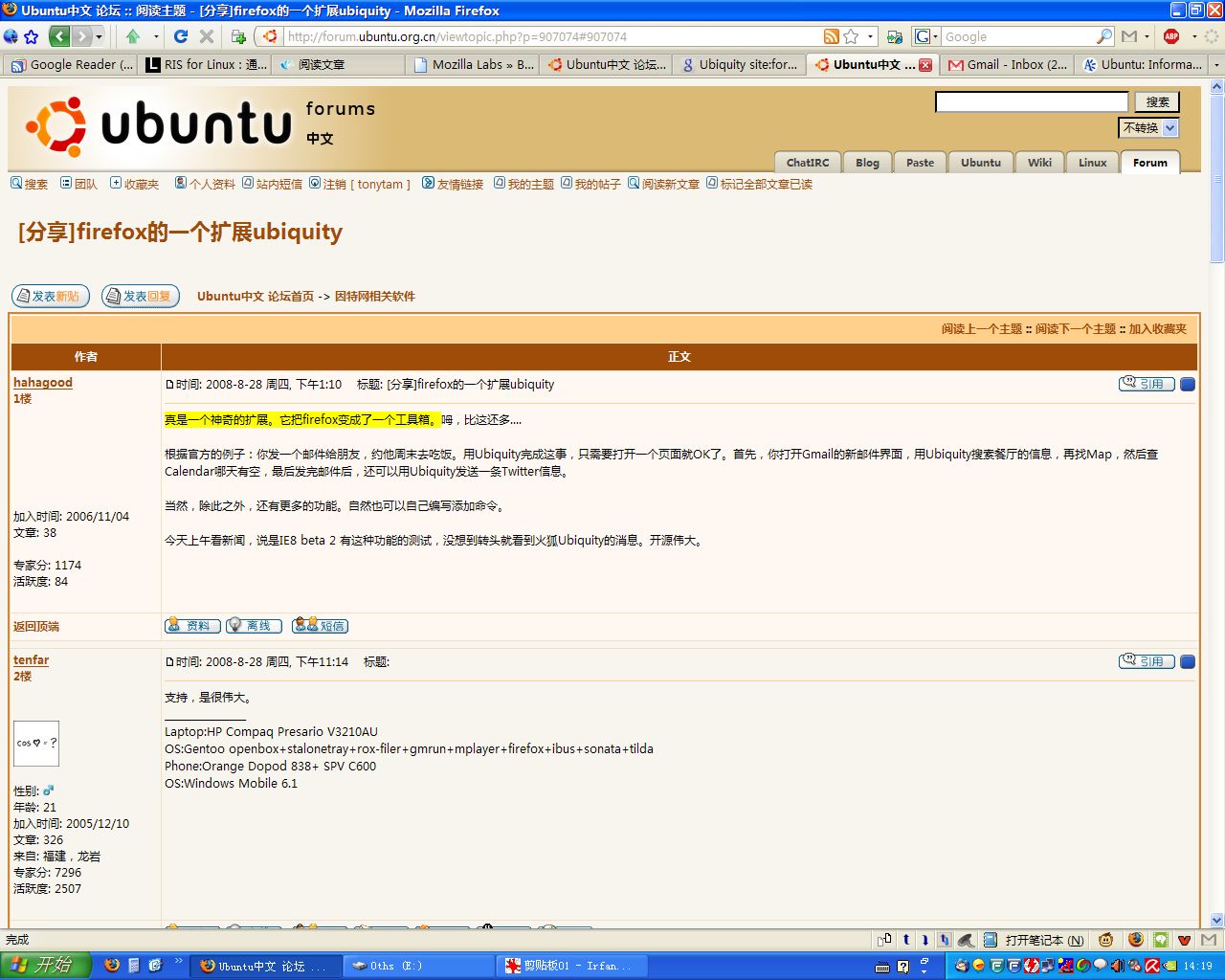Image resolution: width=1225 pixels, height=980 pixels.
Task: Click the Gmail notifier icon in the toolbar
Action: pos(1129,36)
